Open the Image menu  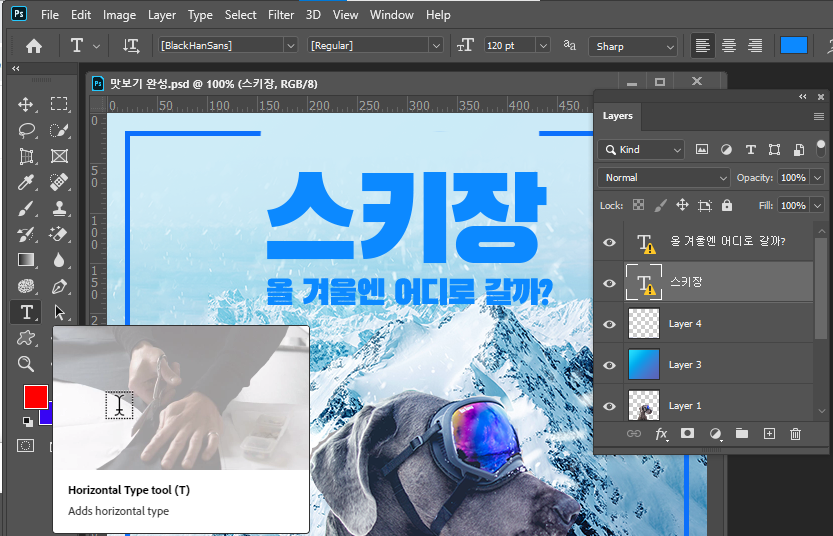(x=120, y=15)
